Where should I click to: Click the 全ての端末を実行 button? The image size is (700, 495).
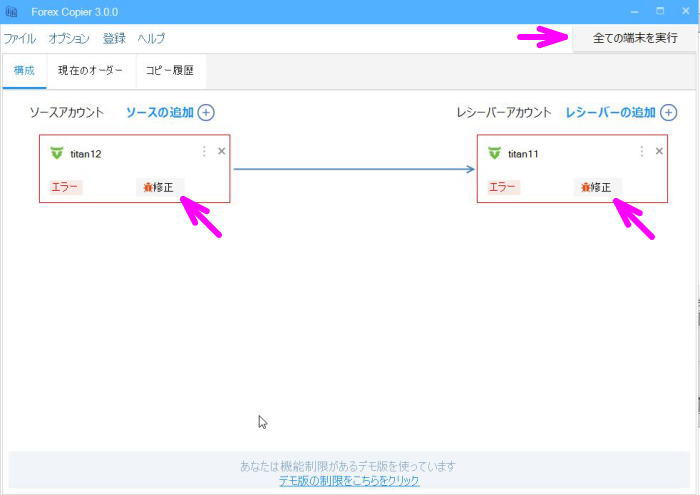point(634,38)
